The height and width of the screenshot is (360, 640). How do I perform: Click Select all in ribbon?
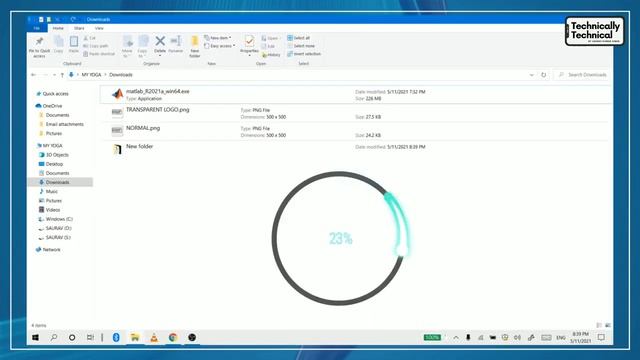[298, 38]
